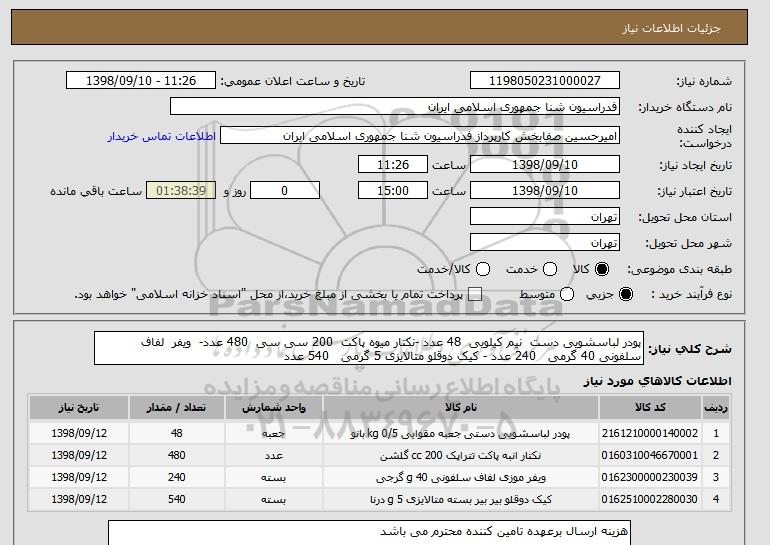
Task: Click the پودر لباسشویی دستی item name
Action: 461,434
